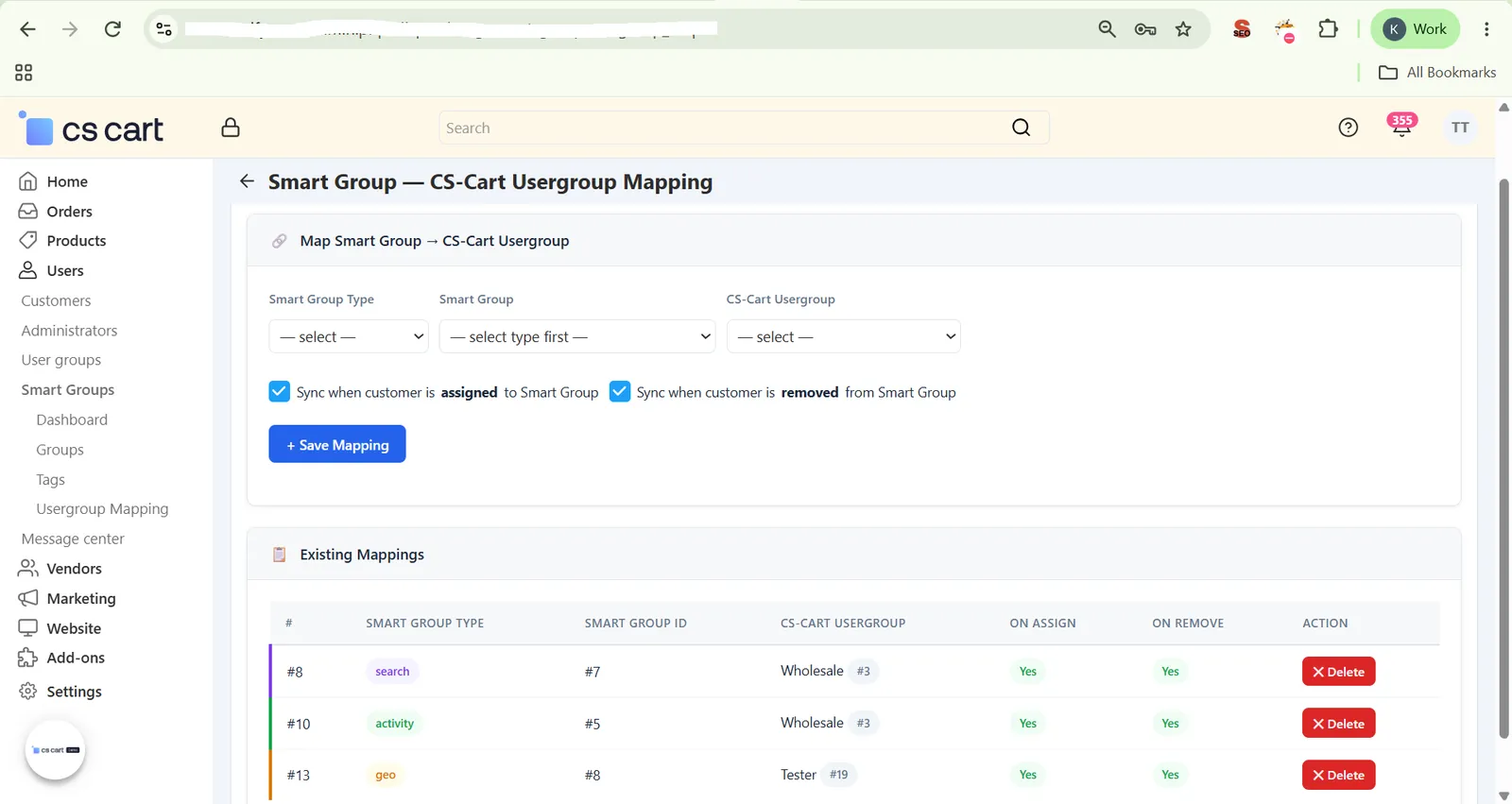Screen dimensions: 1512x804
Task: Click the 'geo' type badge
Action: click(x=386, y=775)
